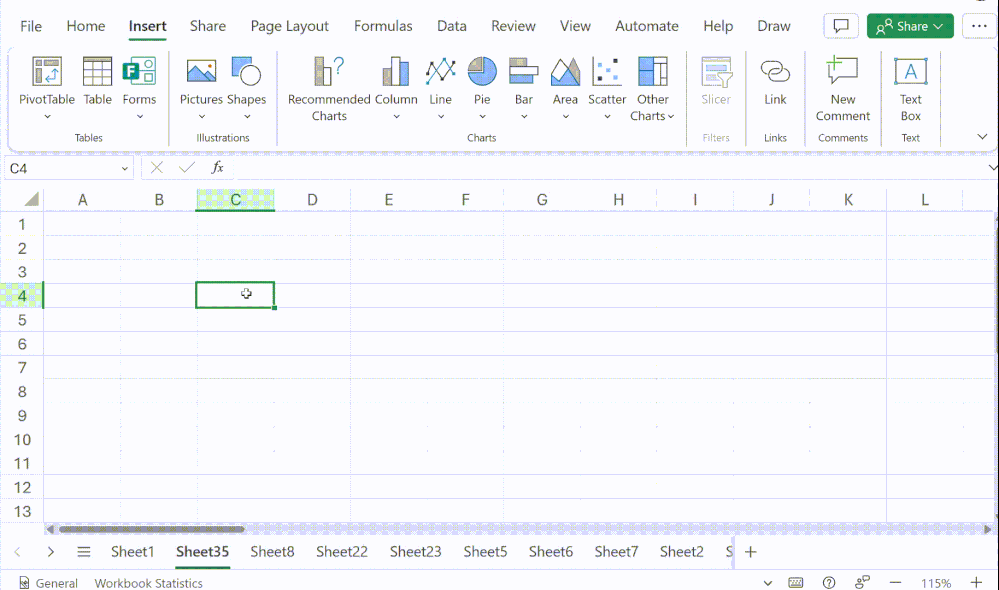The image size is (999, 590).
Task: Open the Data tab
Action: (x=452, y=26)
